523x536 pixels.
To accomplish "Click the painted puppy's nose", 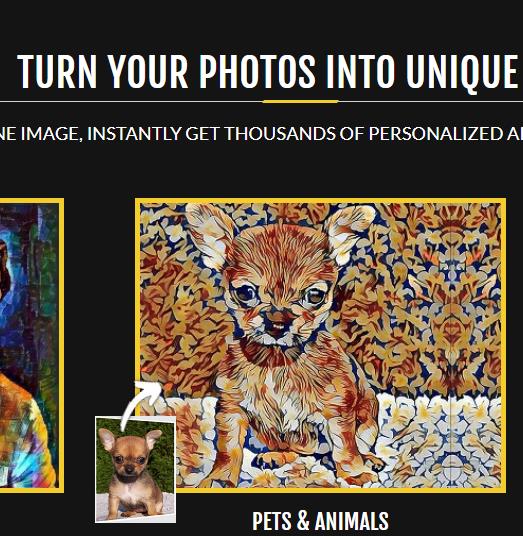I will (x=278, y=313).
